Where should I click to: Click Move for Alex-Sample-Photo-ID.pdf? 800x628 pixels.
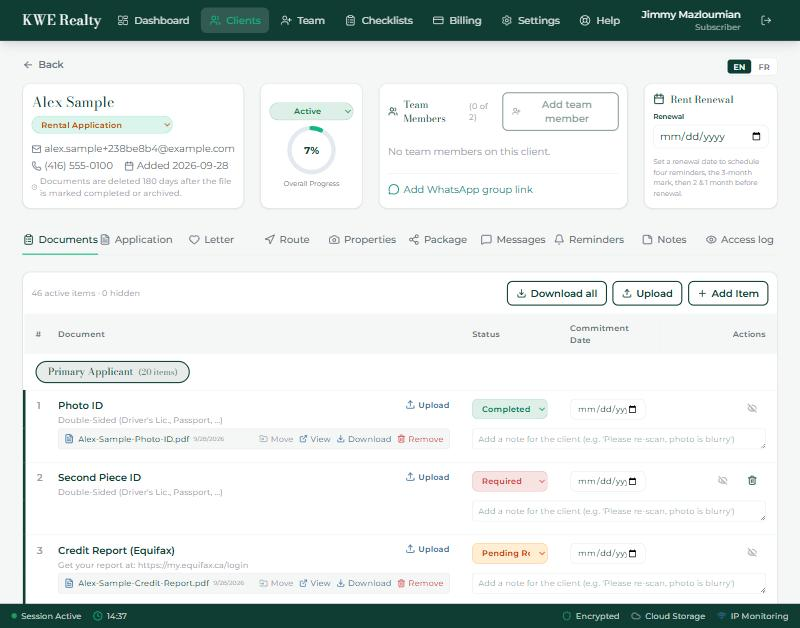click(276, 439)
